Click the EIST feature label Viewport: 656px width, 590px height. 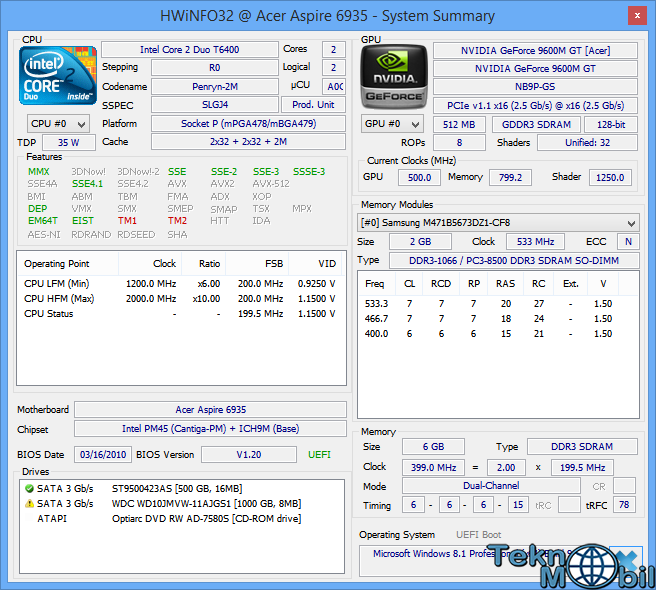pos(83,221)
